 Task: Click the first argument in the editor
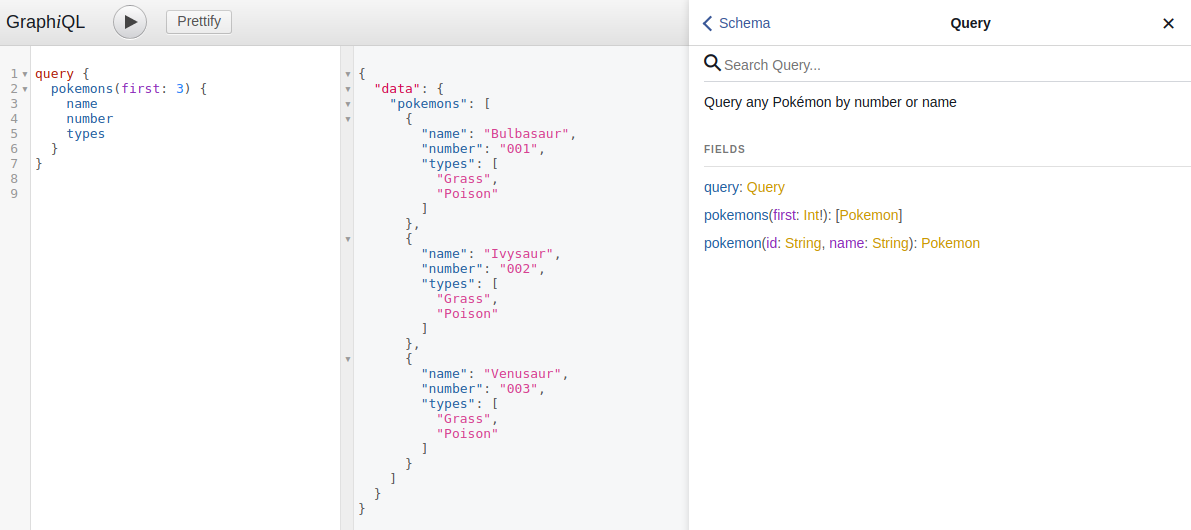coord(141,89)
